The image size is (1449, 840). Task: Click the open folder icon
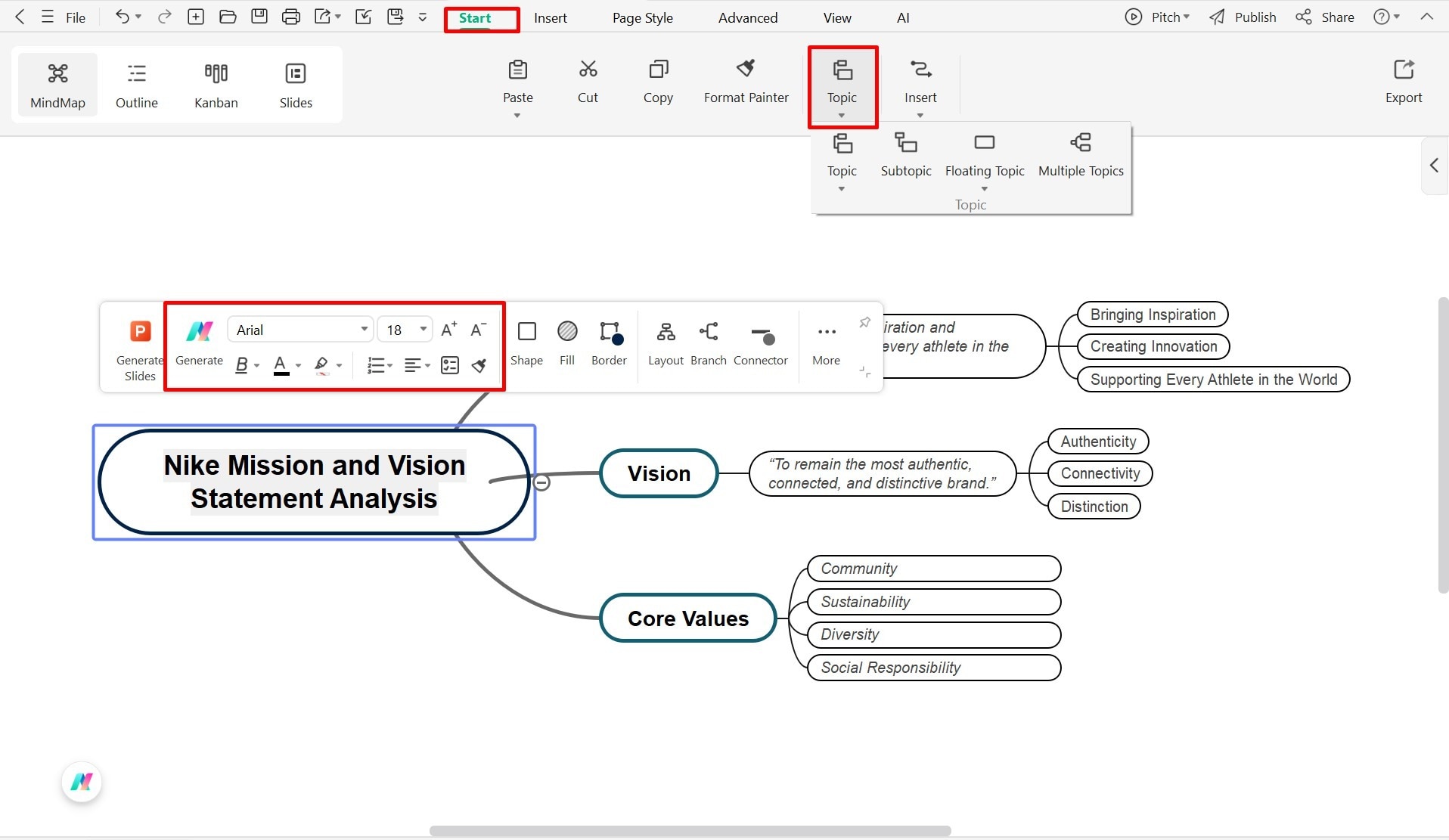point(228,17)
